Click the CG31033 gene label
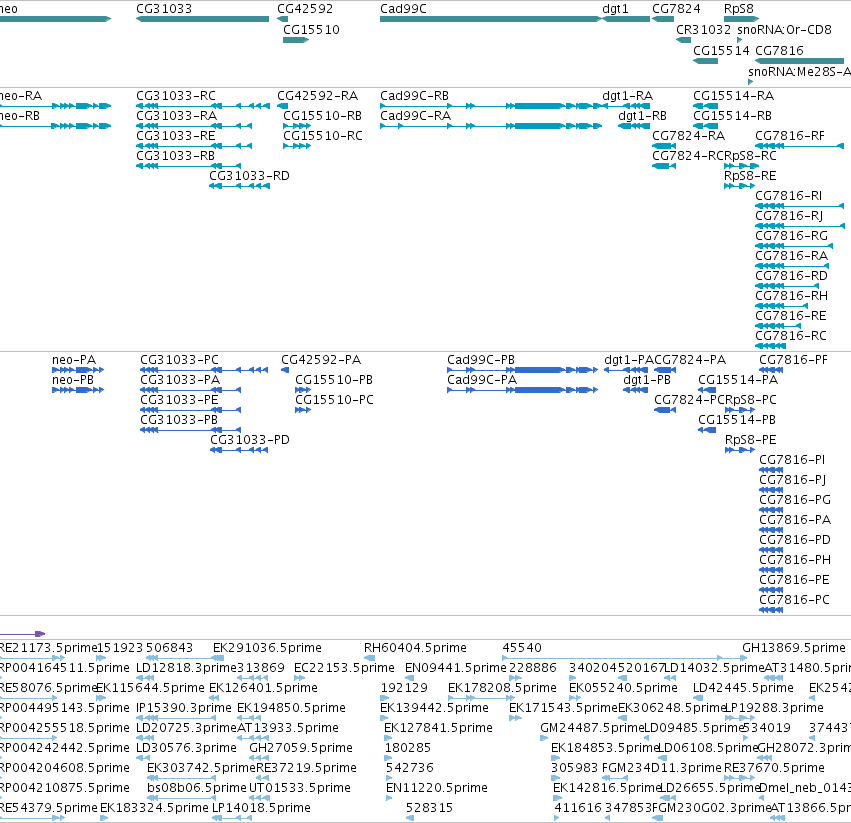Image resolution: width=851 pixels, height=823 pixels. coord(164,9)
